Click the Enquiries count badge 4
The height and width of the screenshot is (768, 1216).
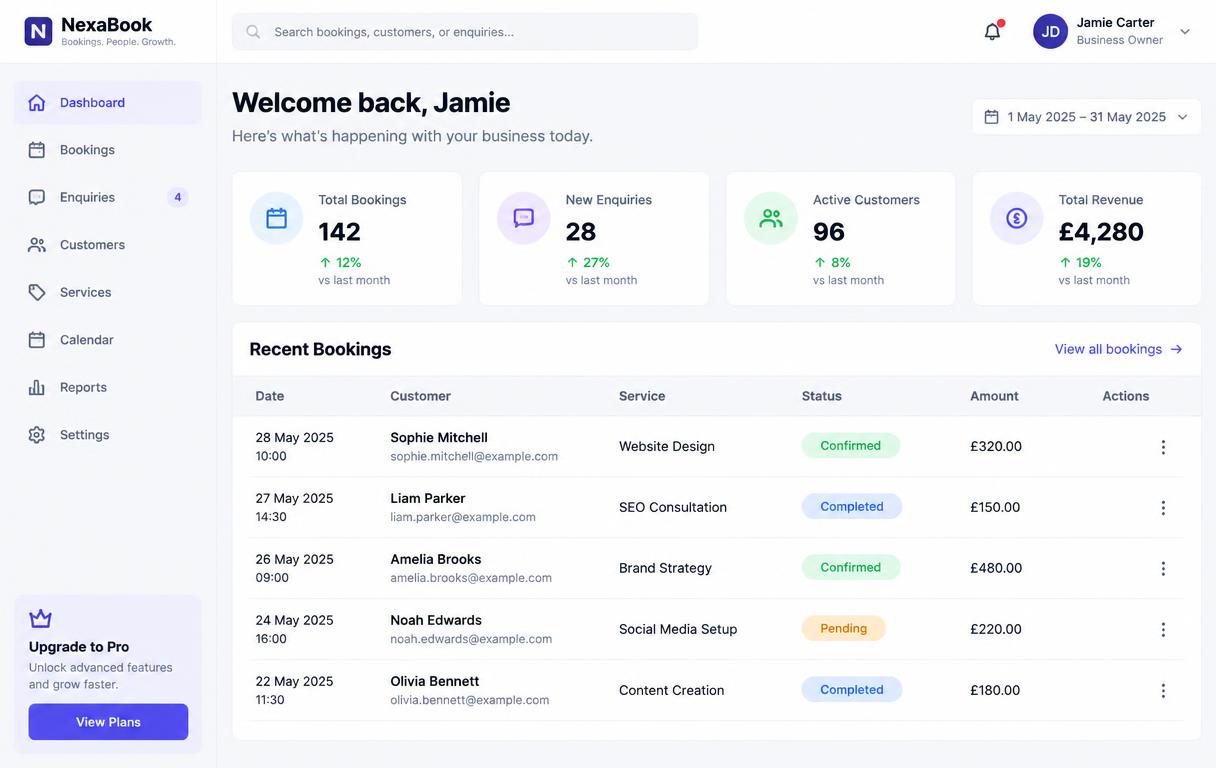click(x=178, y=197)
